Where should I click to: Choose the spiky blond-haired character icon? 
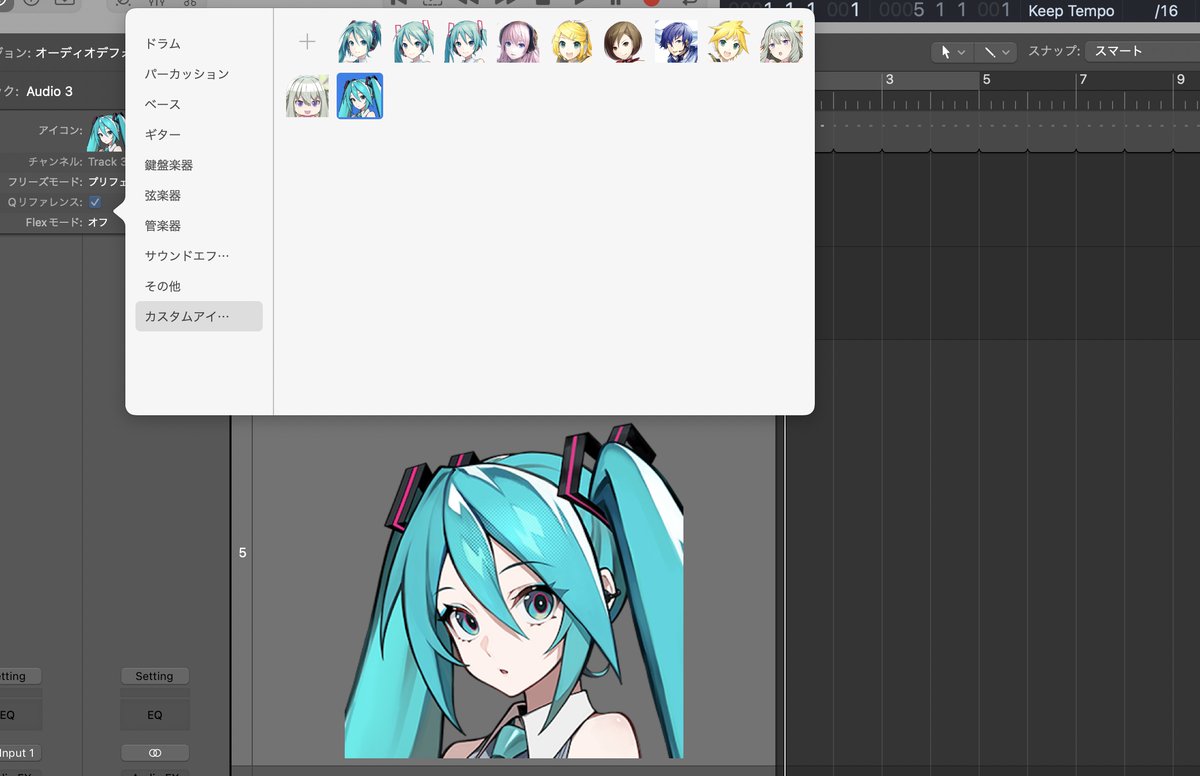[x=729, y=42]
